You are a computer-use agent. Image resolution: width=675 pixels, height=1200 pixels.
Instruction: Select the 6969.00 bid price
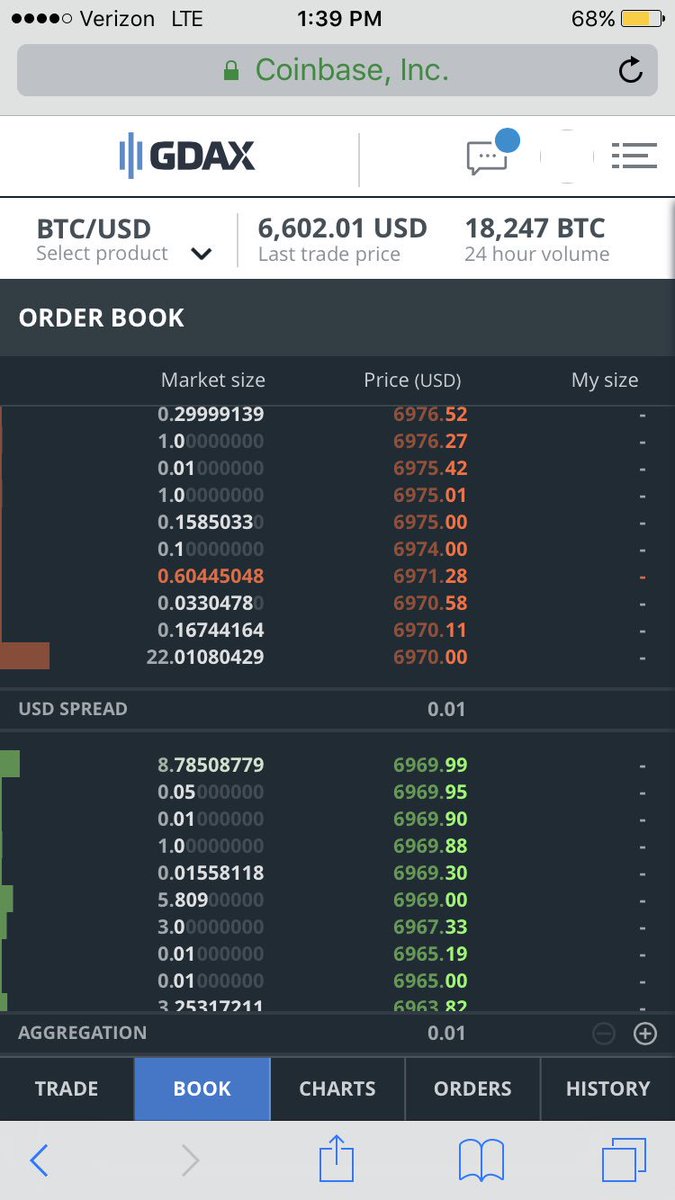pos(430,900)
